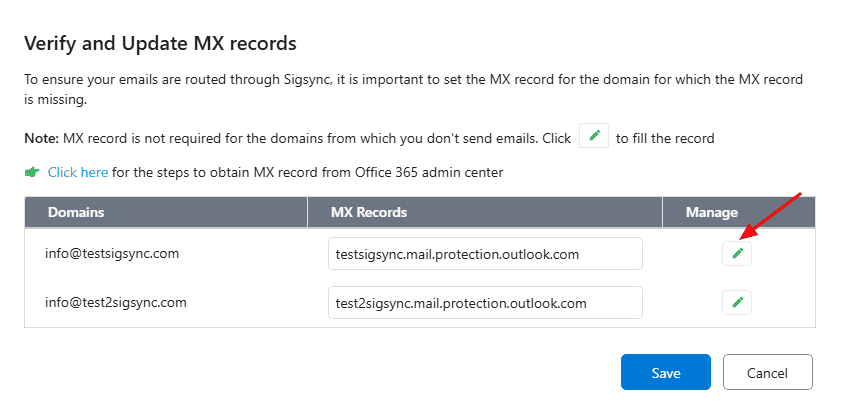Focus the test2sigsync.mail.protection.outlook.com field
843x419 pixels.
[x=485, y=302]
